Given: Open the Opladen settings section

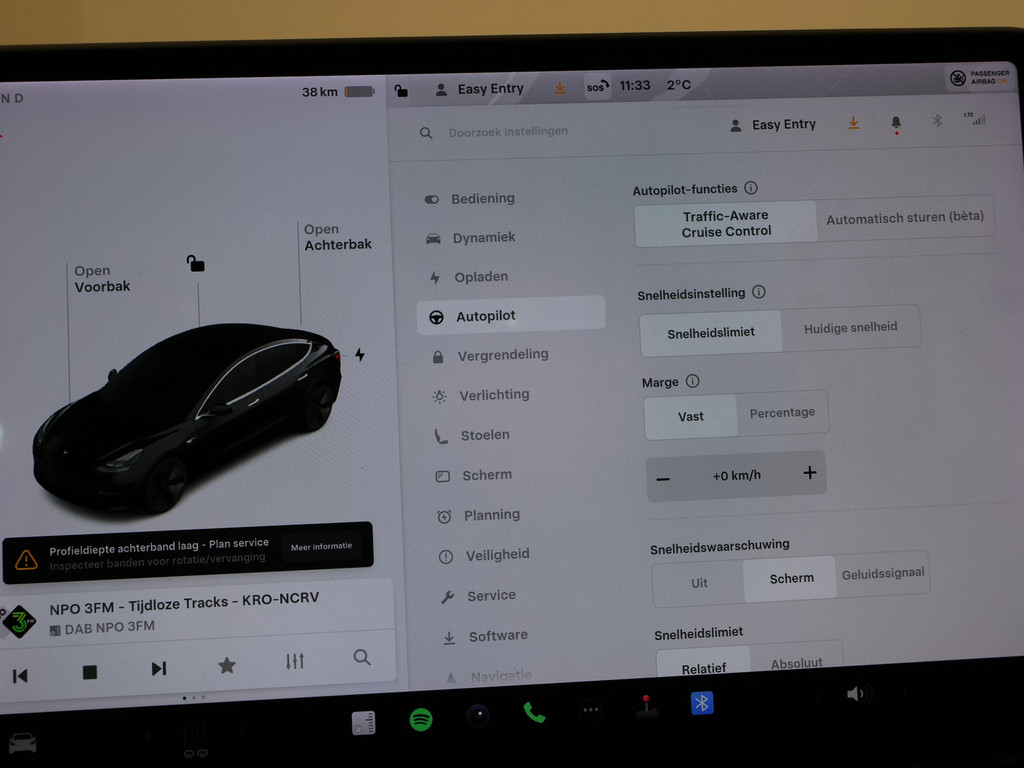Looking at the screenshot, I should 481,277.
